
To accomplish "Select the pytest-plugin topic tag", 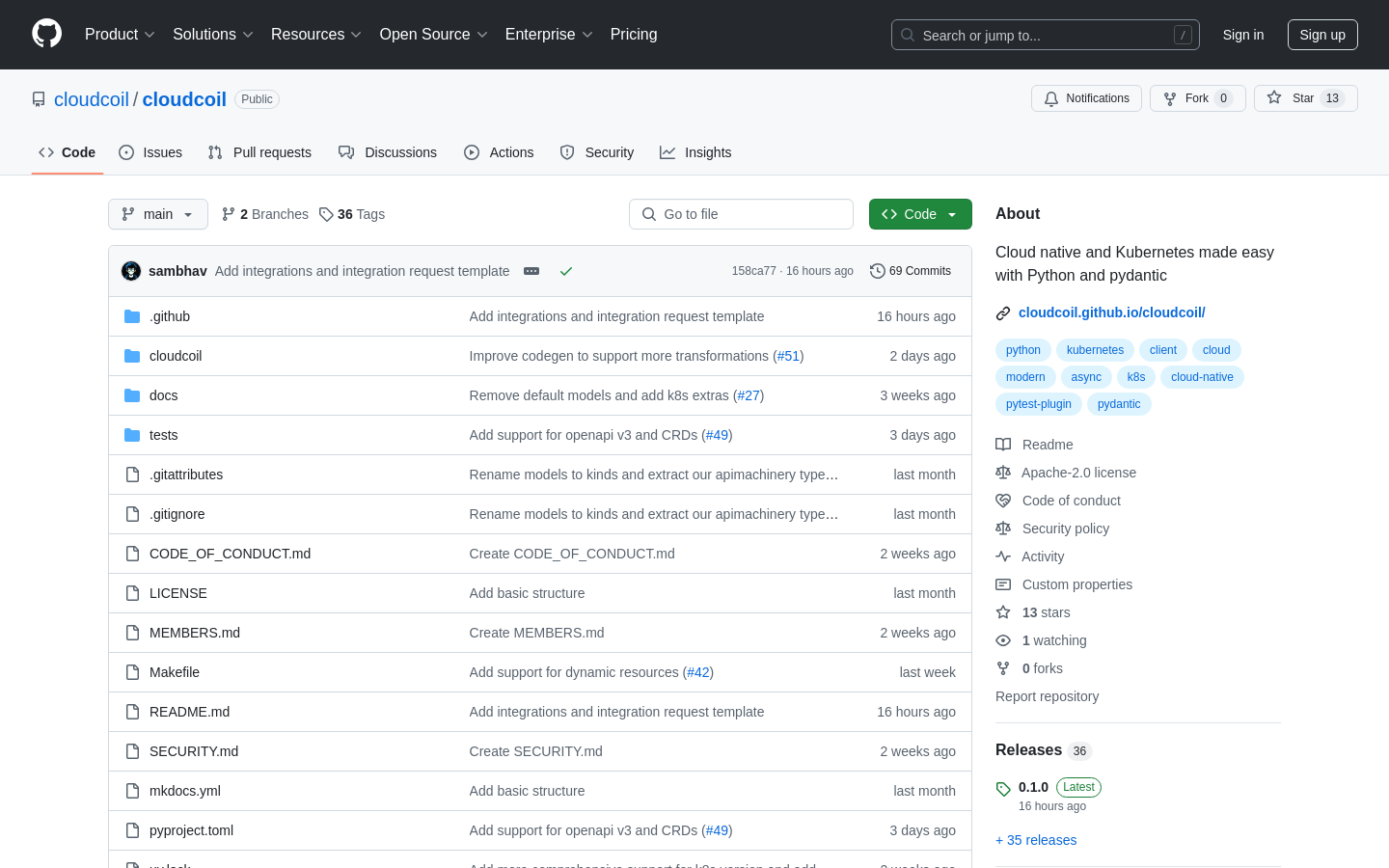I will coord(1039,404).
